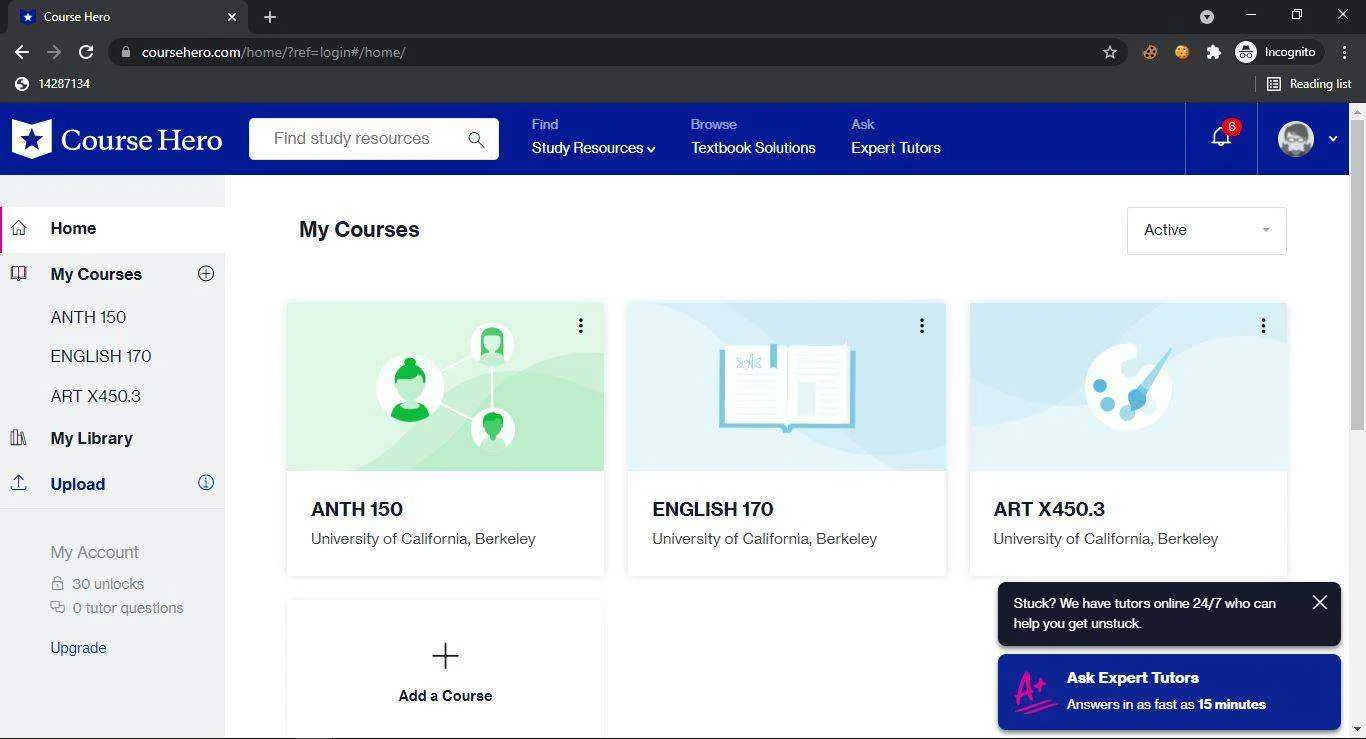Open ART X450.3 from sidebar list

click(95, 396)
